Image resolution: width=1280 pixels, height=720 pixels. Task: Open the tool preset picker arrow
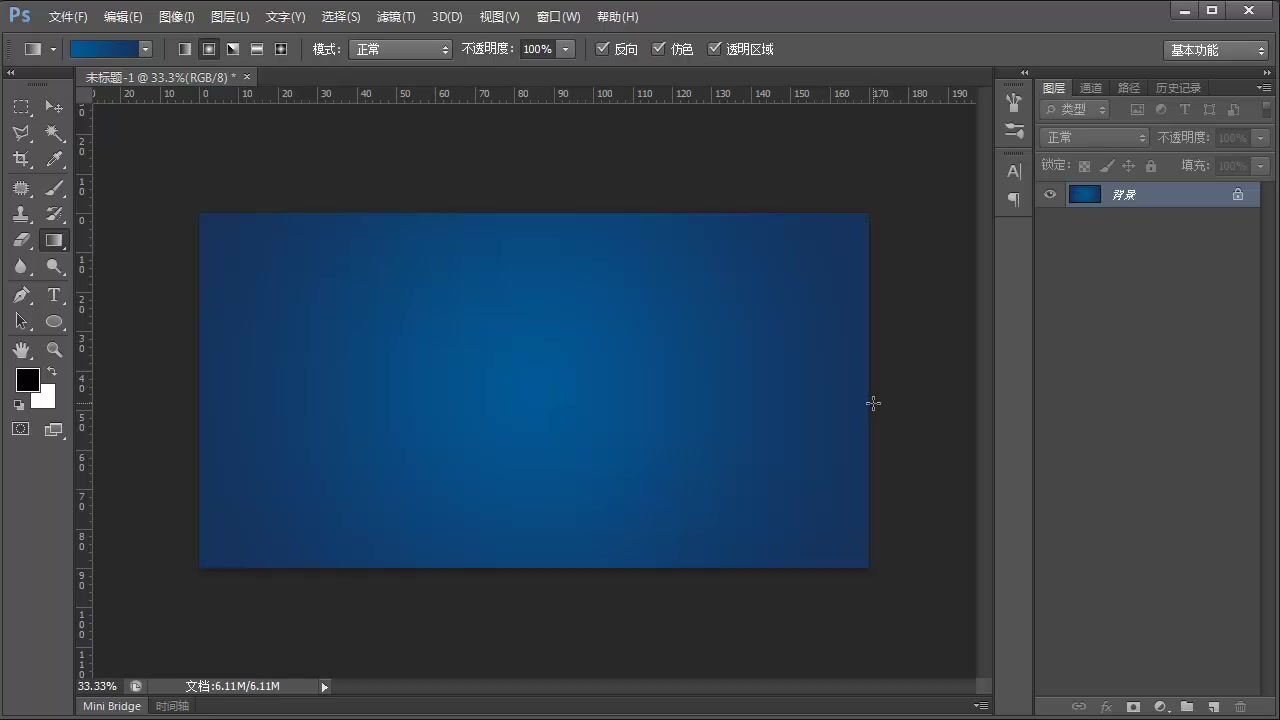coord(53,49)
